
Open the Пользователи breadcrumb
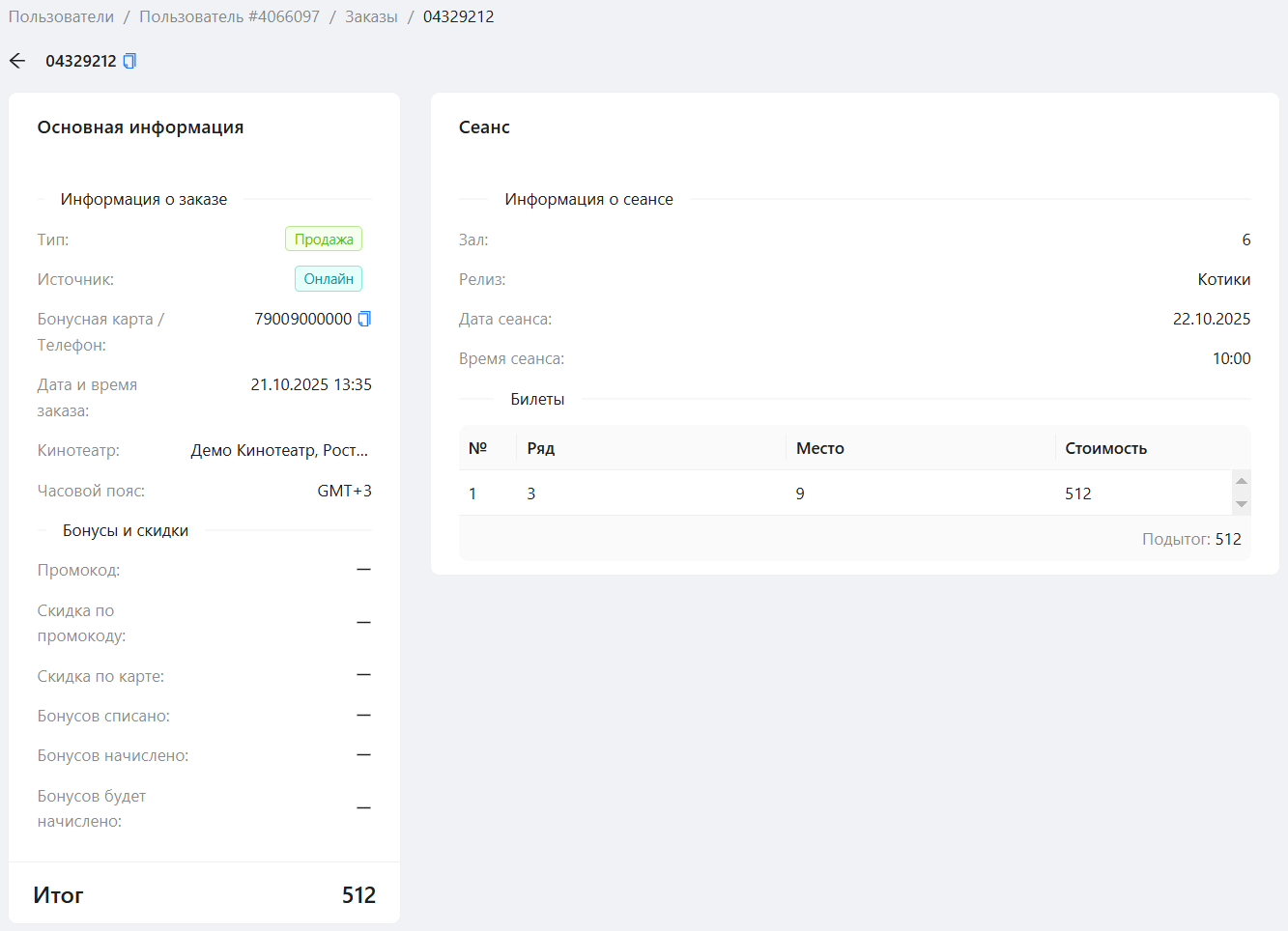tap(61, 16)
